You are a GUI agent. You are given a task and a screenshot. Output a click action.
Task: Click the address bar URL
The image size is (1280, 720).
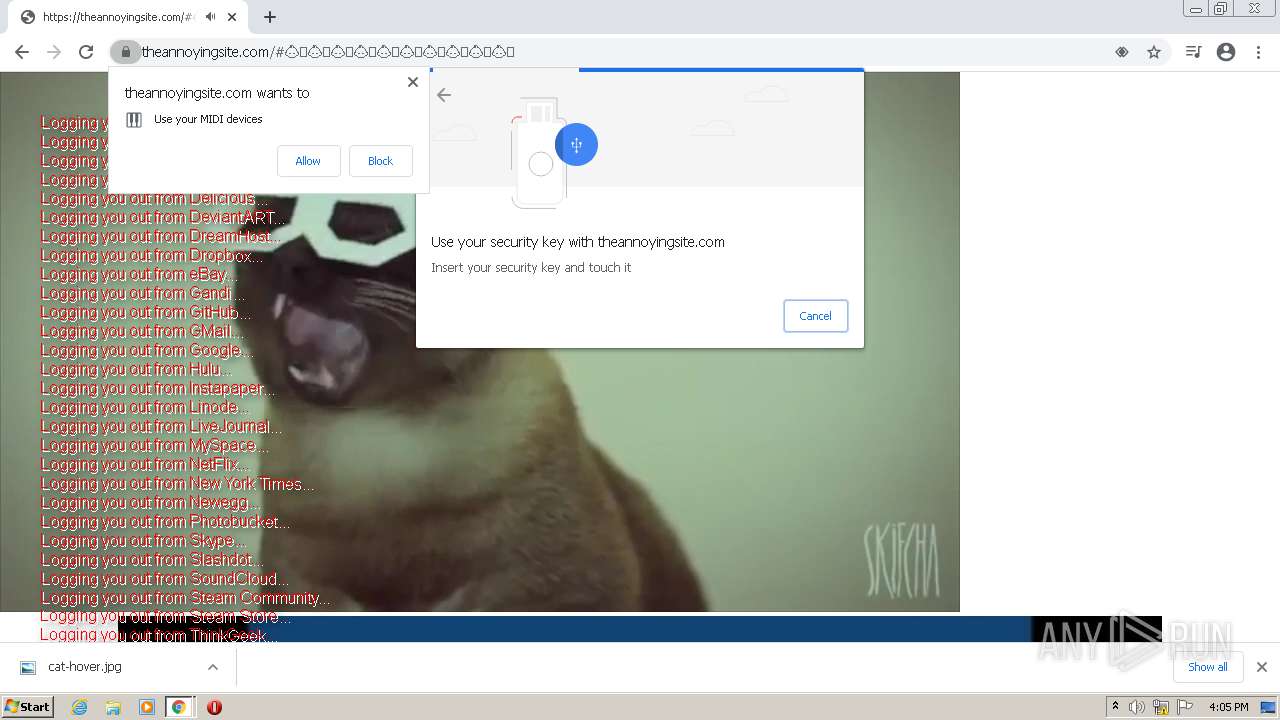(328, 52)
